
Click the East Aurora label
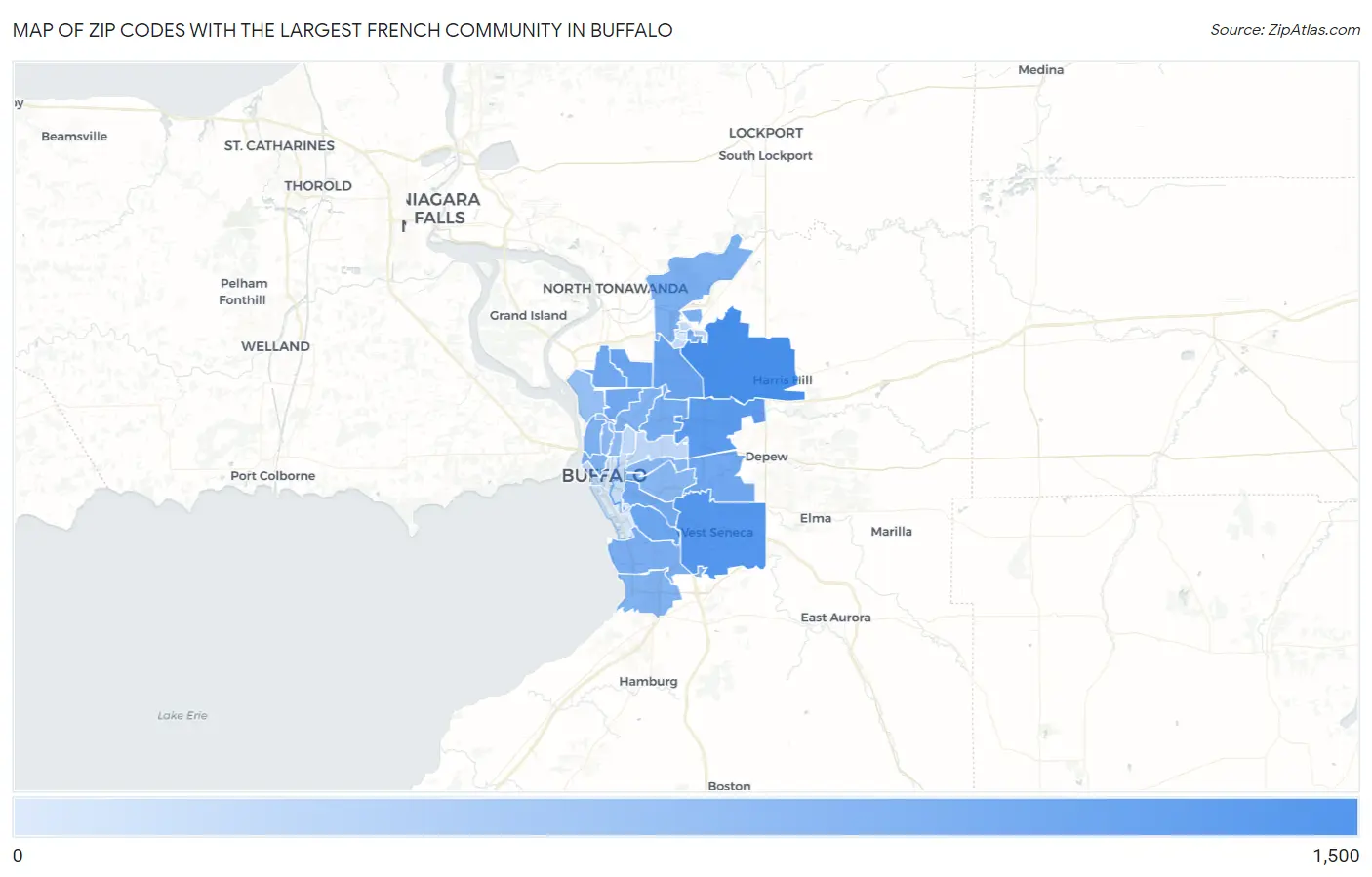point(835,618)
